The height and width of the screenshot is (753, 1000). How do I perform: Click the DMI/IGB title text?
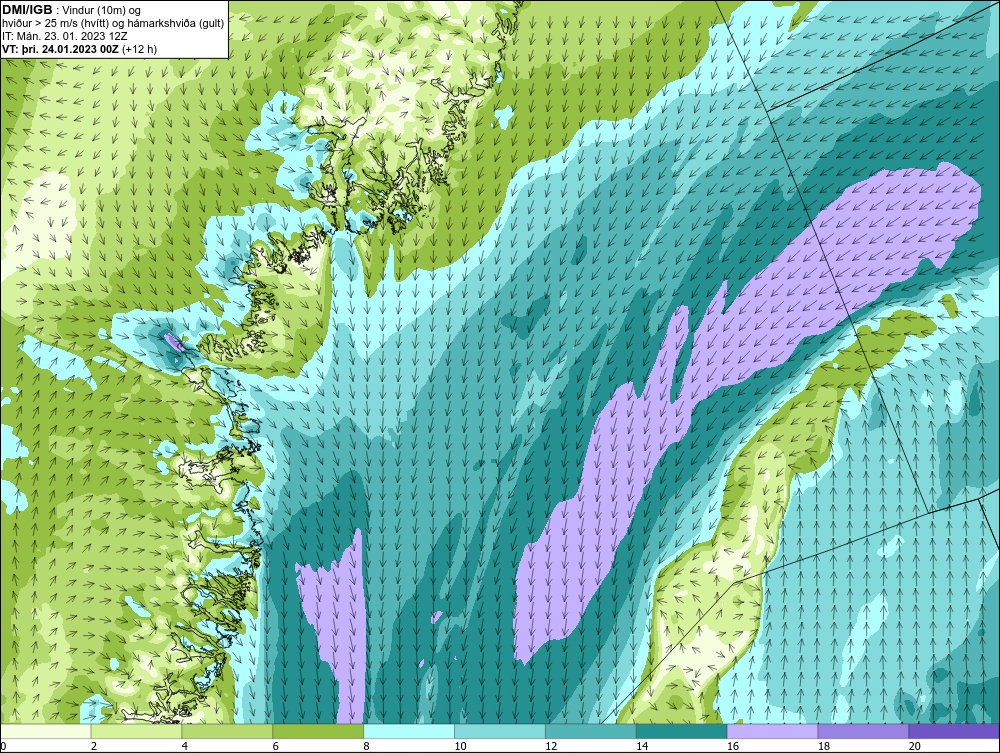tap(27, 10)
